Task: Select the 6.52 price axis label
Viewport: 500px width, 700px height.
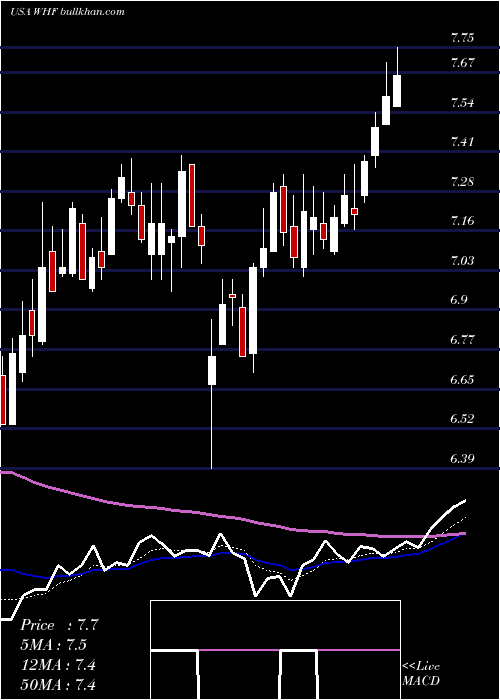Action: click(x=462, y=419)
